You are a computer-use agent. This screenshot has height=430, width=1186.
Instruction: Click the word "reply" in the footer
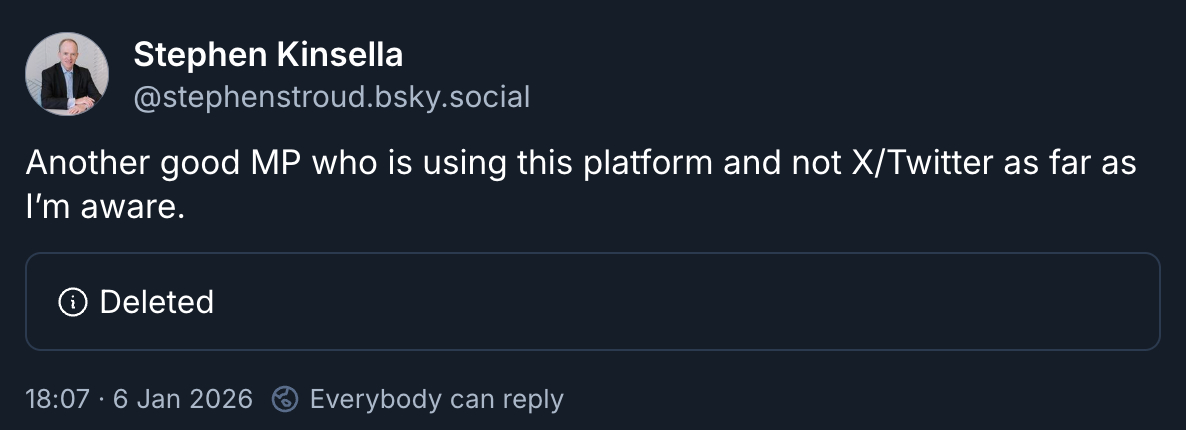click(533, 399)
